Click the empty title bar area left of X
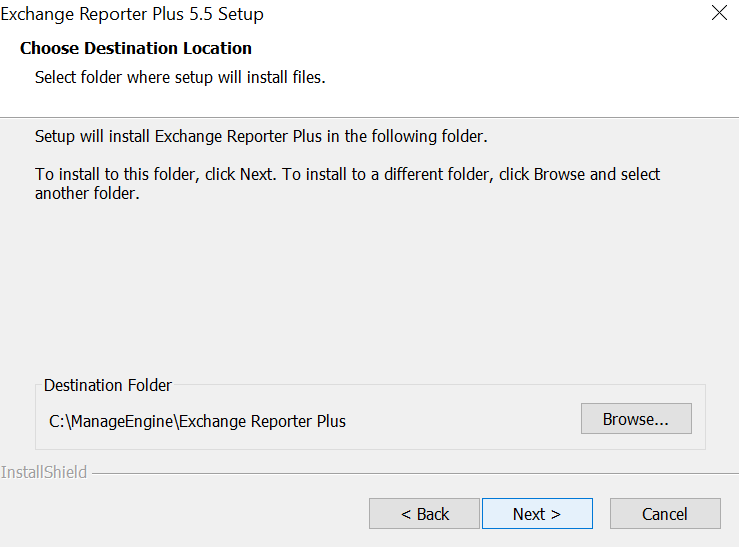The width and height of the screenshot is (739, 547). pyautogui.click(x=480, y=15)
